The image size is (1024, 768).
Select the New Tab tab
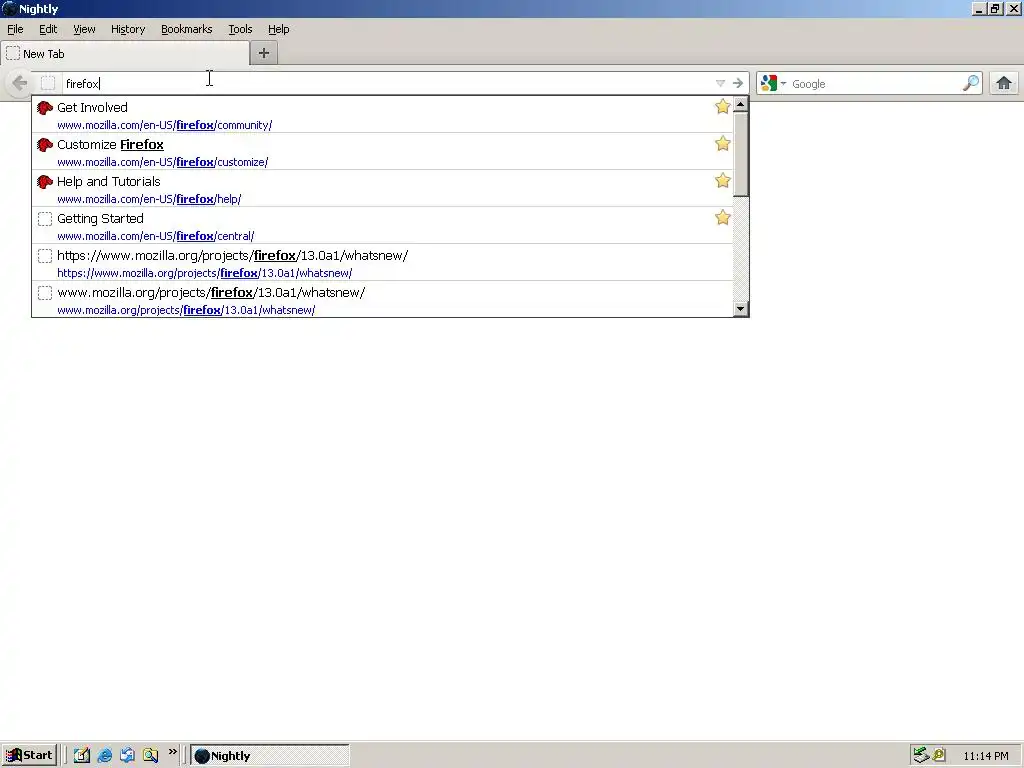tap(125, 54)
